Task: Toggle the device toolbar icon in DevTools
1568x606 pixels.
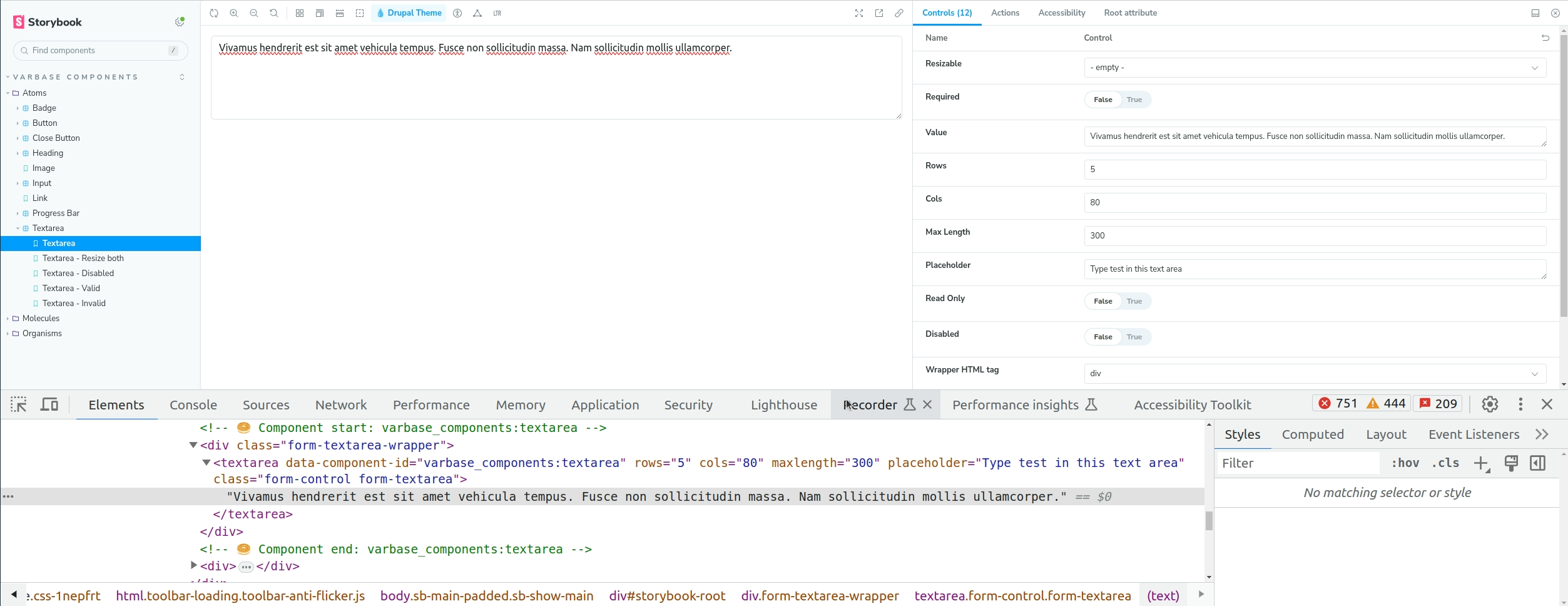Action: point(49,404)
